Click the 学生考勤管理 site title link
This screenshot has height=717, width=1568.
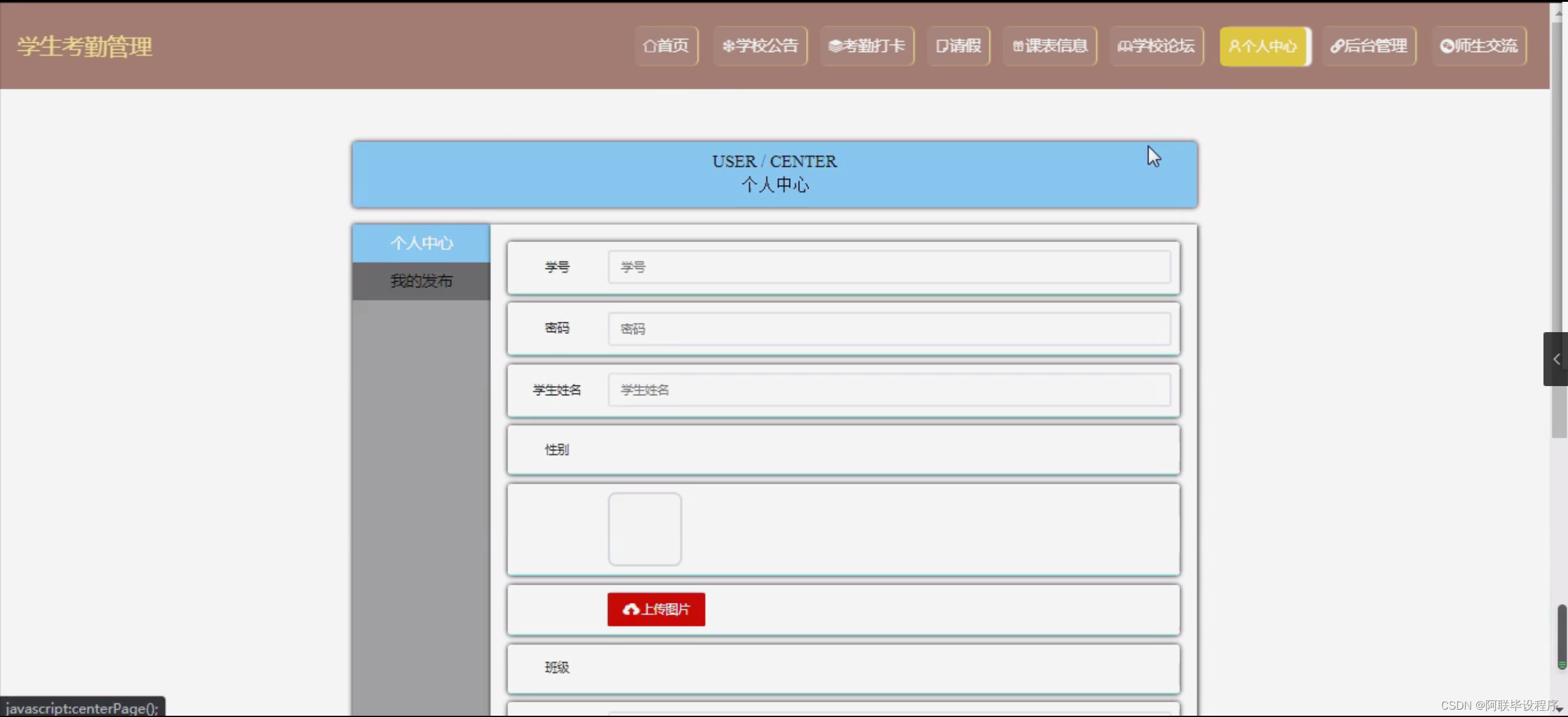click(84, 45)
